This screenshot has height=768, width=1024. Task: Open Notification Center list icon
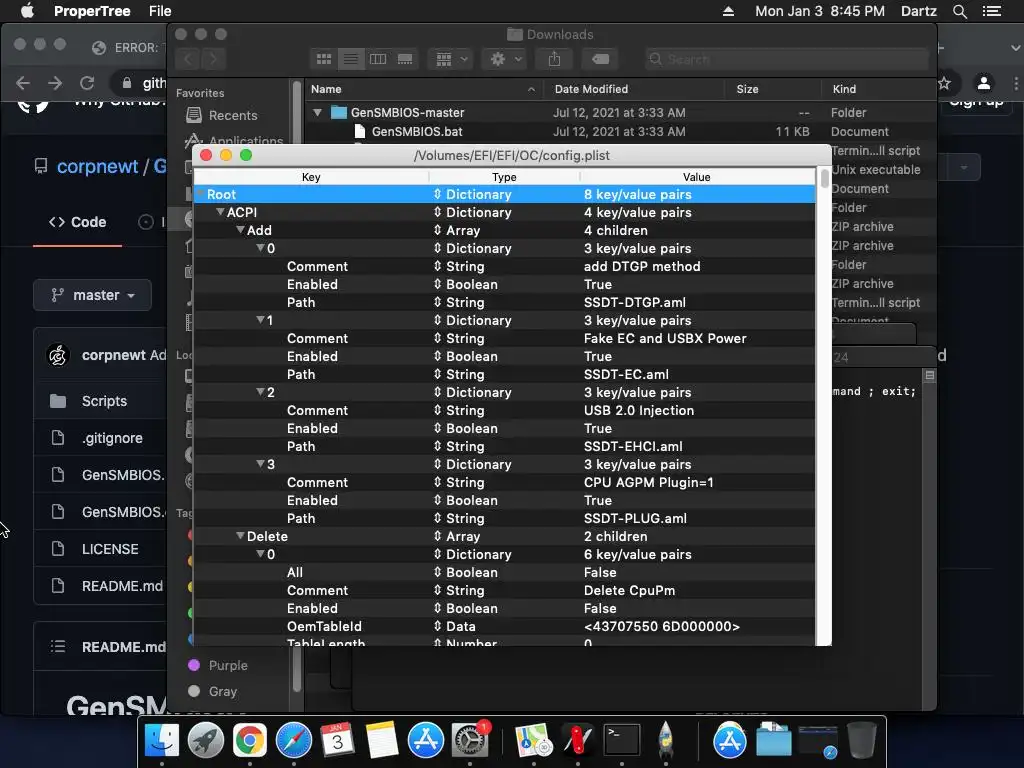pos(991,11)
